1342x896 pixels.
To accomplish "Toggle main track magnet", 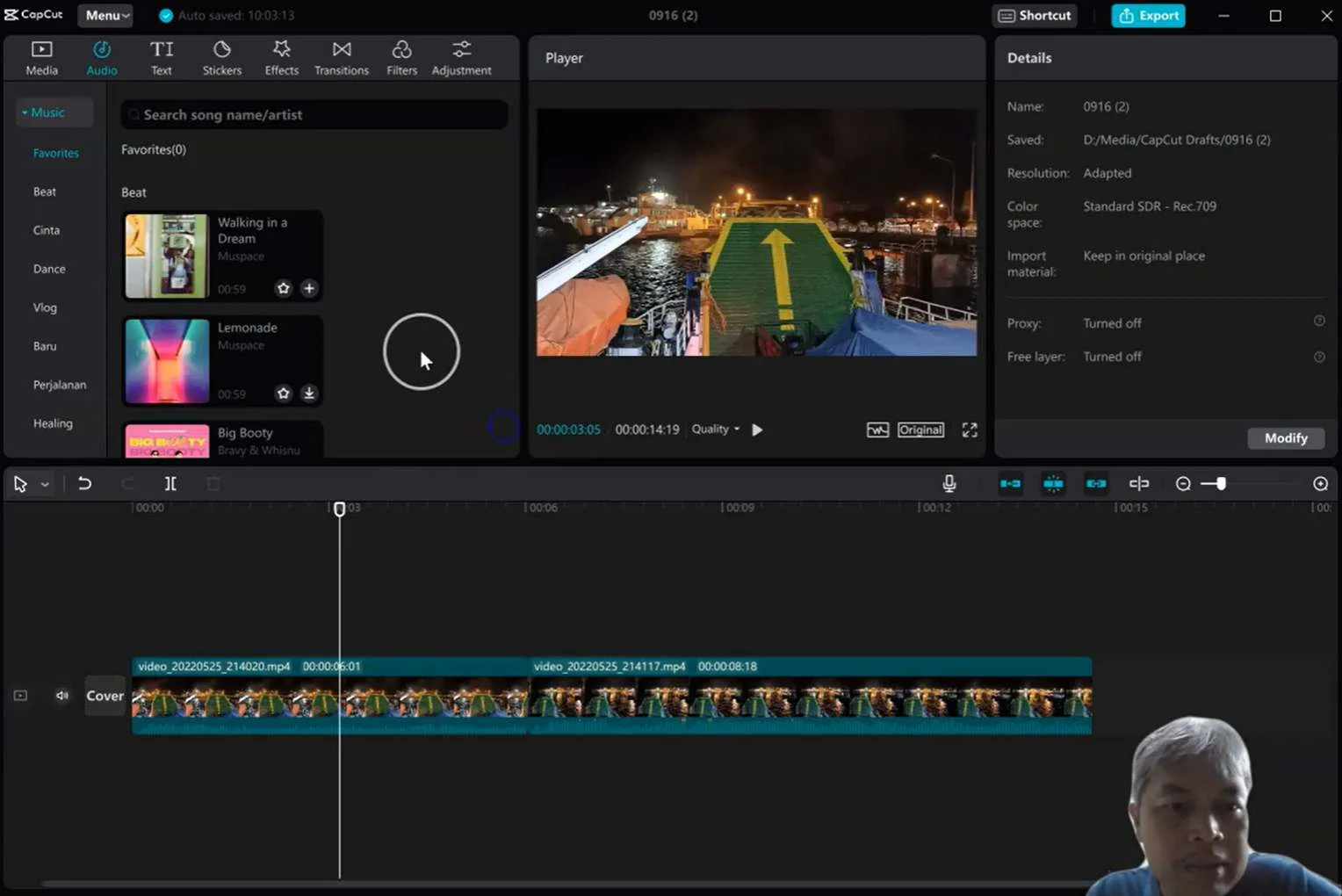I will pyautogui.click(x=1010, y=483).
